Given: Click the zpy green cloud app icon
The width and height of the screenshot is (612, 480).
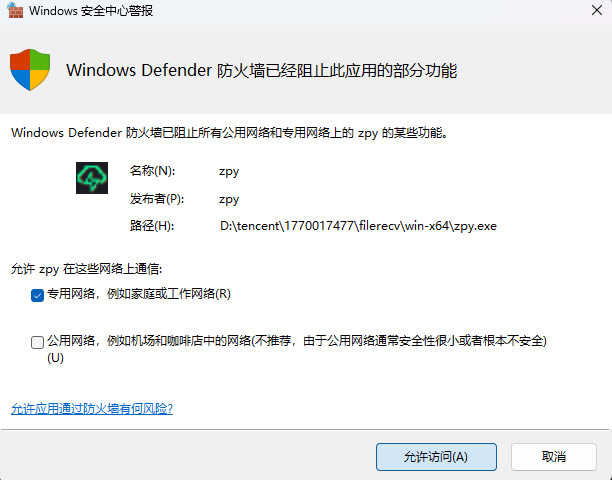Looking at the screenshot, I should (x=92, y=178).
